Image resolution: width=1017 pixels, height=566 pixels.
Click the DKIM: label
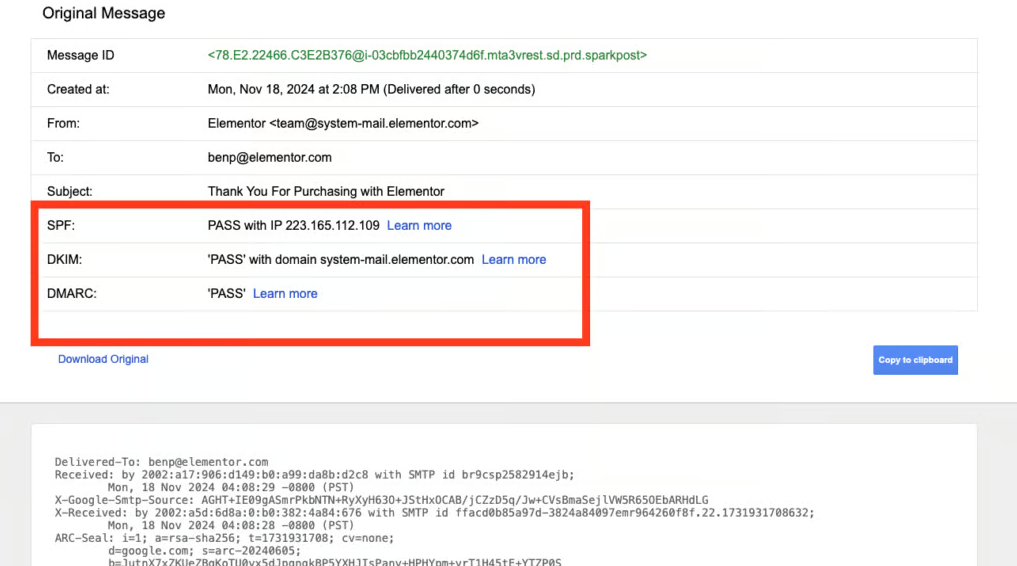pyautogui.click(x=64, y=259)
